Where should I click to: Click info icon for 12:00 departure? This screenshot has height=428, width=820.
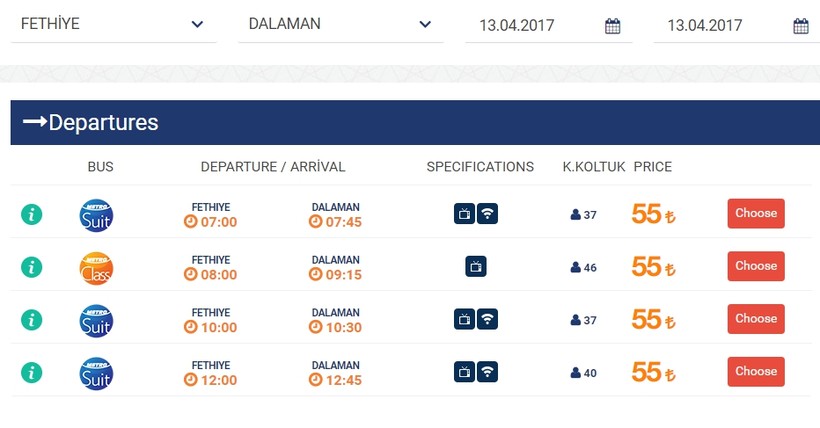click(32, 373)
